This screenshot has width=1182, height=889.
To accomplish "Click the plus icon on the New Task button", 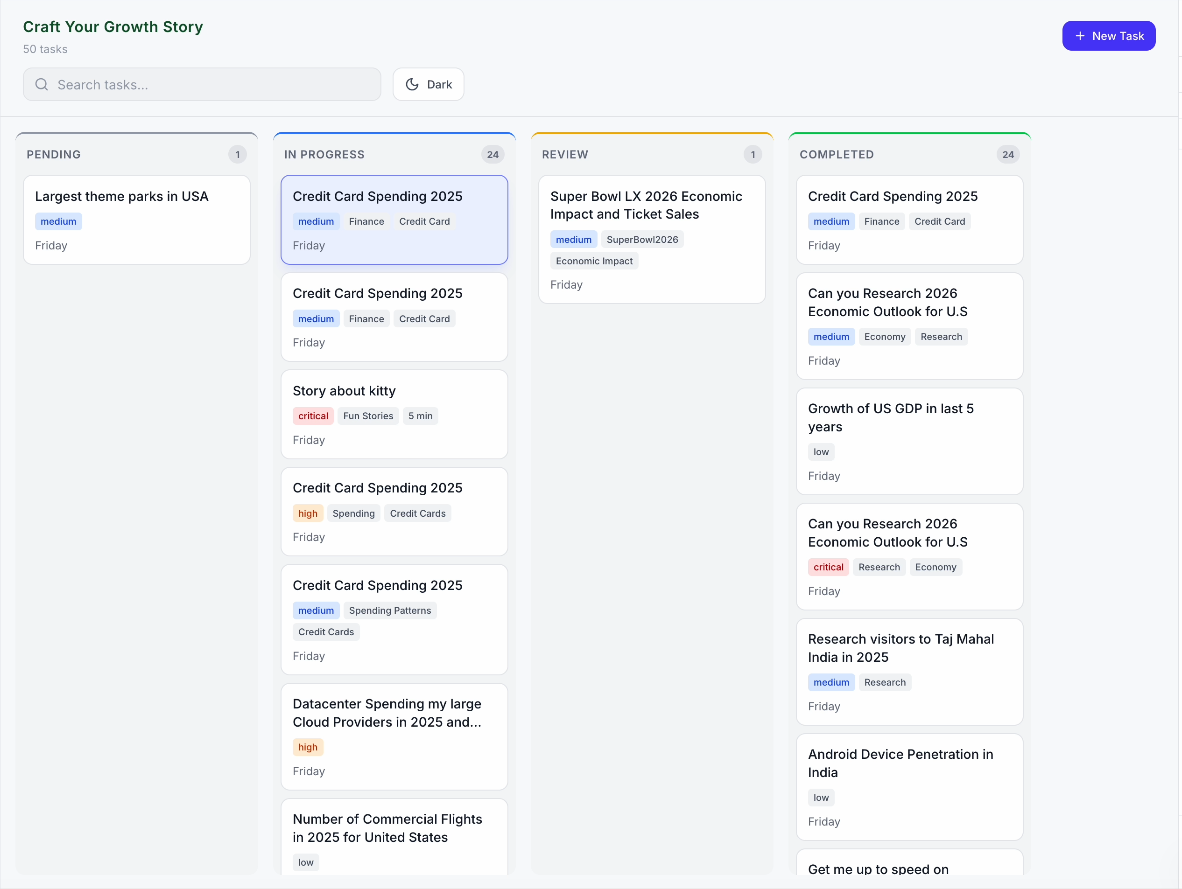I will (x=1079, y=35).
